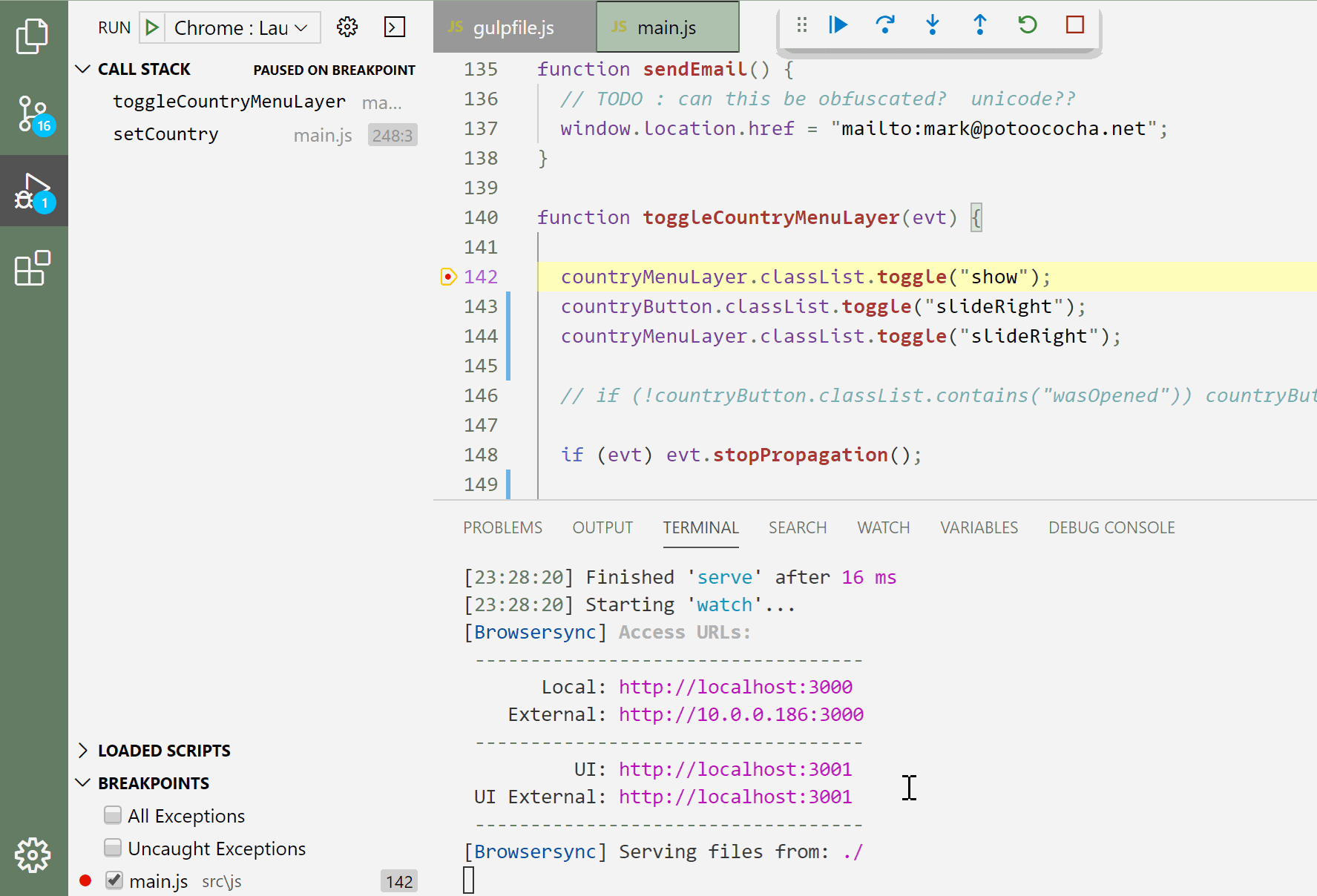
Task: Click the terminal input cursor block
Action: tap(468, 880)
